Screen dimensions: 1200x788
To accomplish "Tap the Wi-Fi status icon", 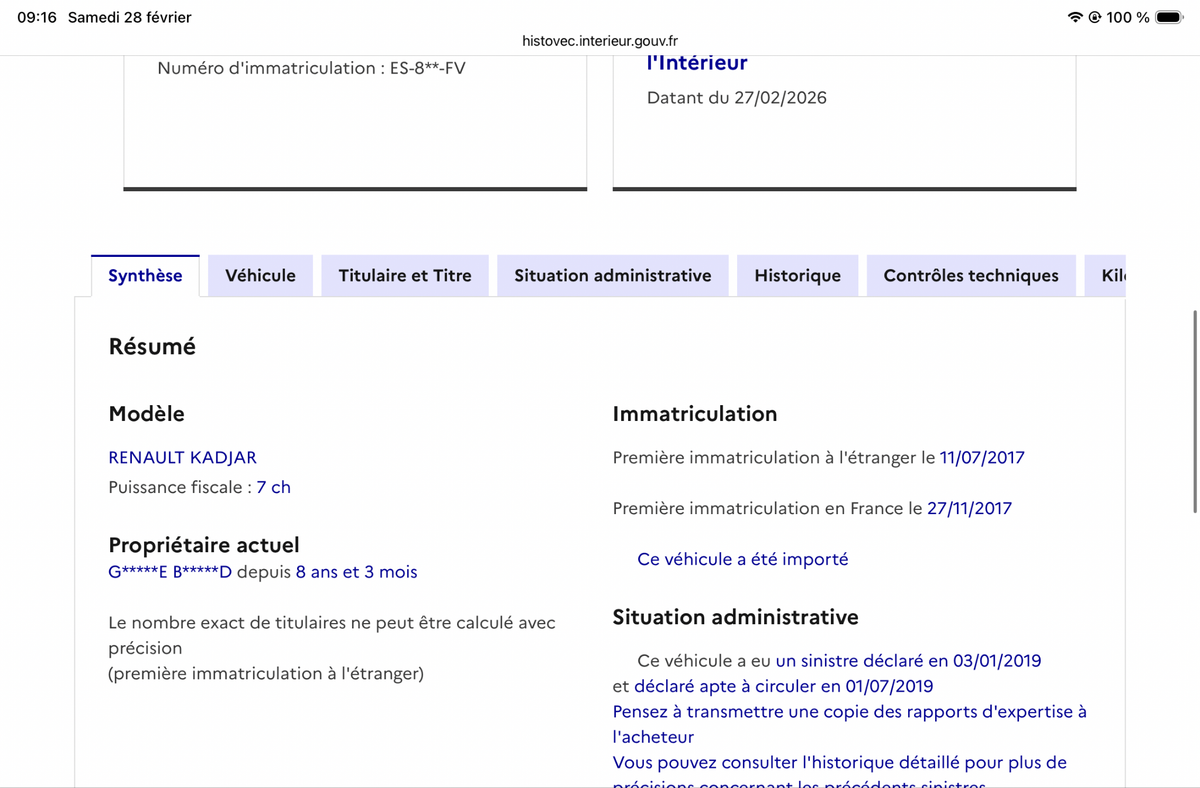I will point(1075,17).
